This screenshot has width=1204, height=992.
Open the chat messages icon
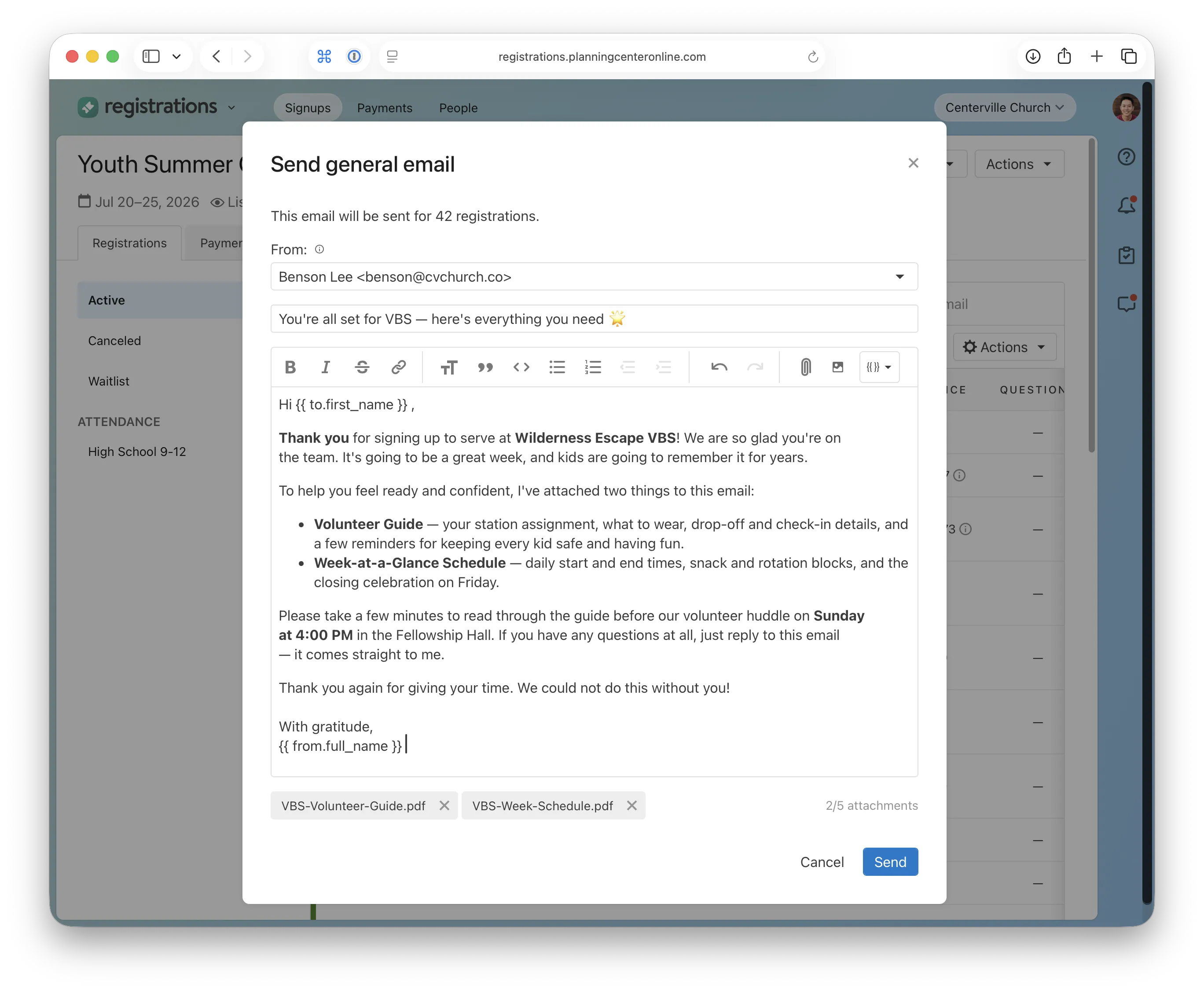(1126, 303)
